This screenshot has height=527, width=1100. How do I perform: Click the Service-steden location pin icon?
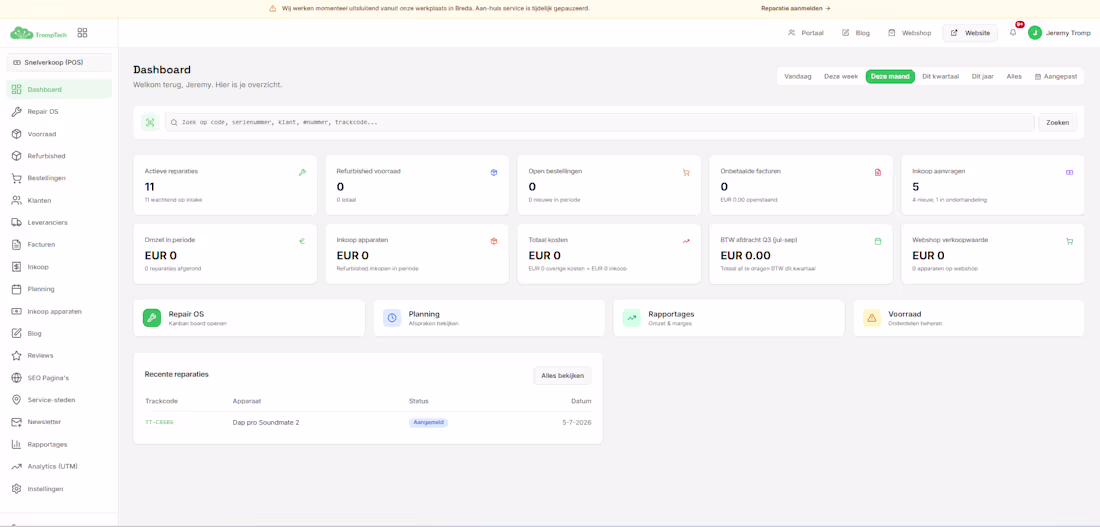[16, 400]
